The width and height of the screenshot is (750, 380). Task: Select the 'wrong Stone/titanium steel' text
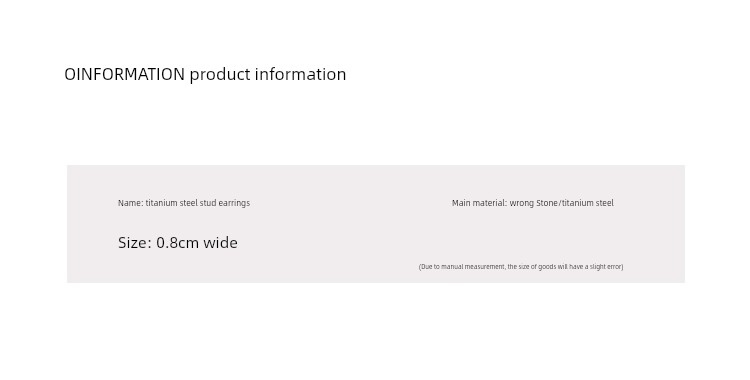click(x=562, y=203)
